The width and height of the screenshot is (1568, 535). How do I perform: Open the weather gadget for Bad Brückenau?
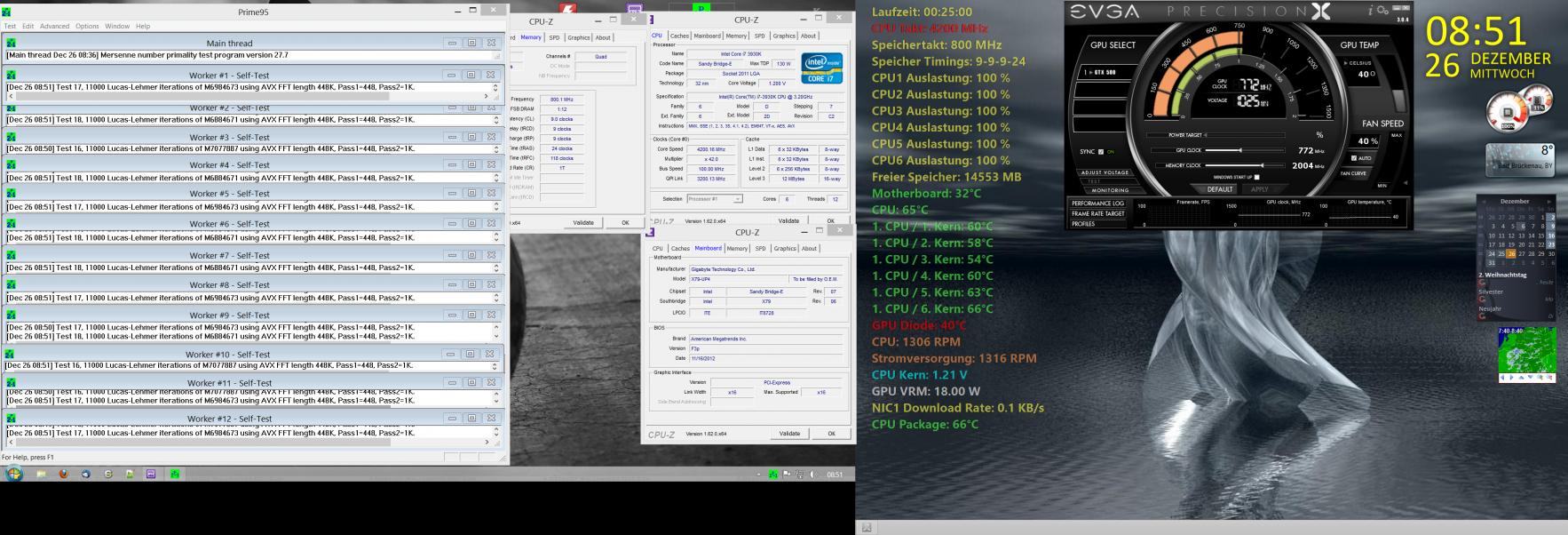pos(1520,160)
